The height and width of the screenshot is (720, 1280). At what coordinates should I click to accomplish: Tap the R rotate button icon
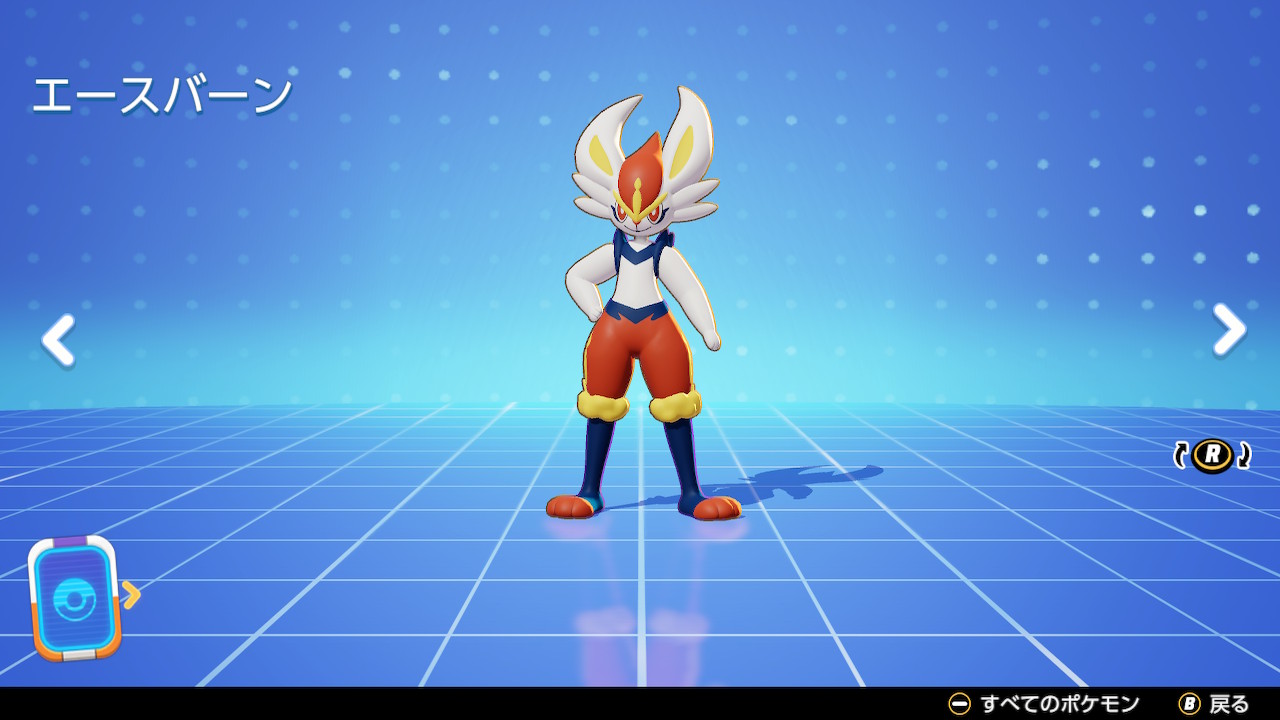click(x=1212, y=455)
